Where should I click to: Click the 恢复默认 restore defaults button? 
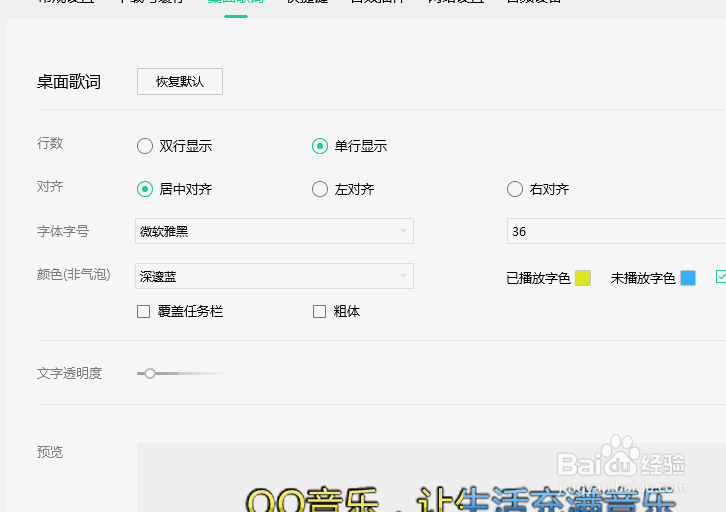tap(180, 81)
